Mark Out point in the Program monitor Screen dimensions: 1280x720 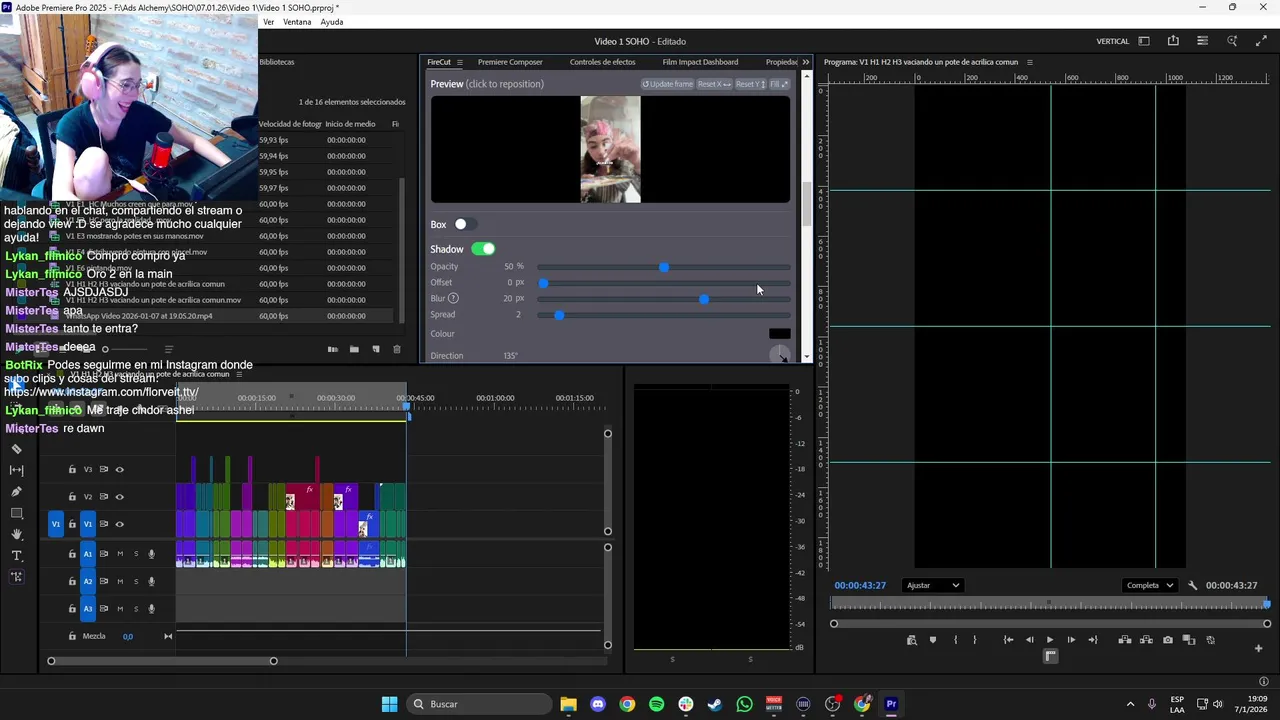pos(975,640)
